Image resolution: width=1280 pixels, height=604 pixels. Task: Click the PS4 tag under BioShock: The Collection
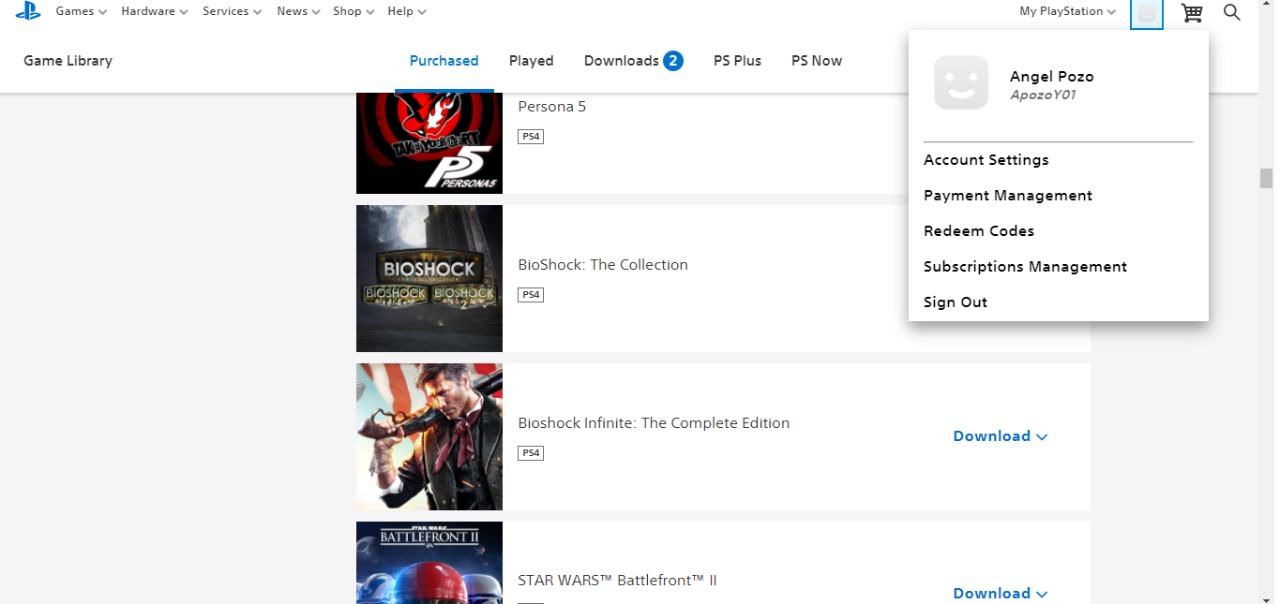pyautogui.click(x=530, y=295)
